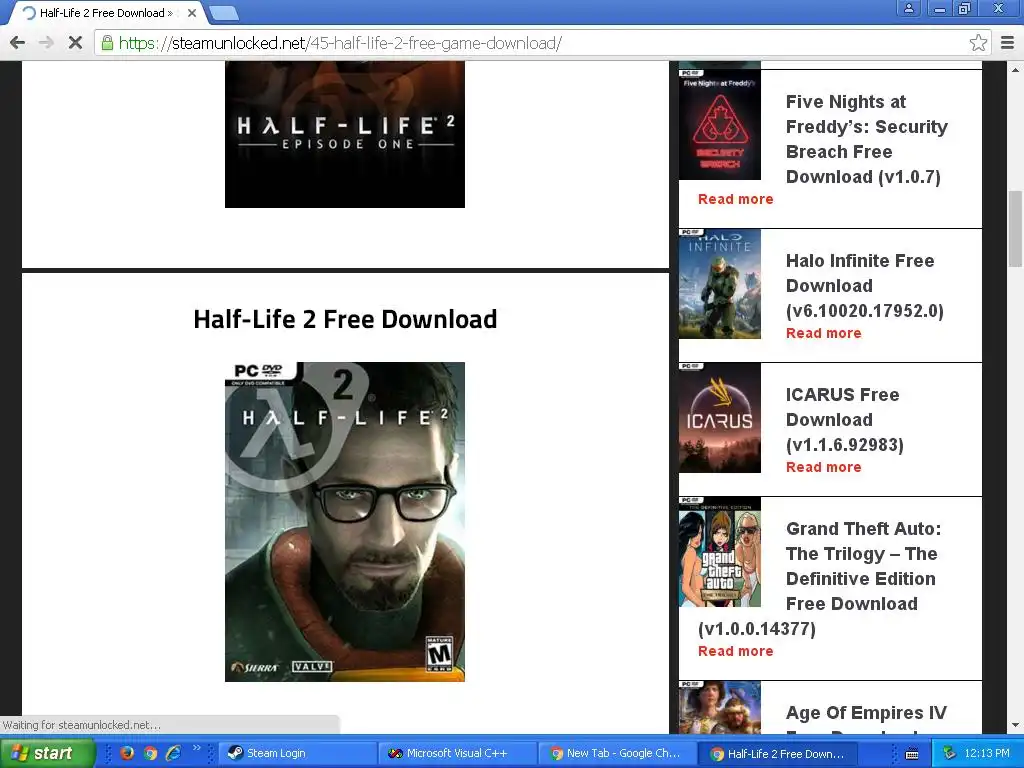Stop page loading with the X button
Image resolution: width=1024 pixels, height=768 pixels.
75,43
